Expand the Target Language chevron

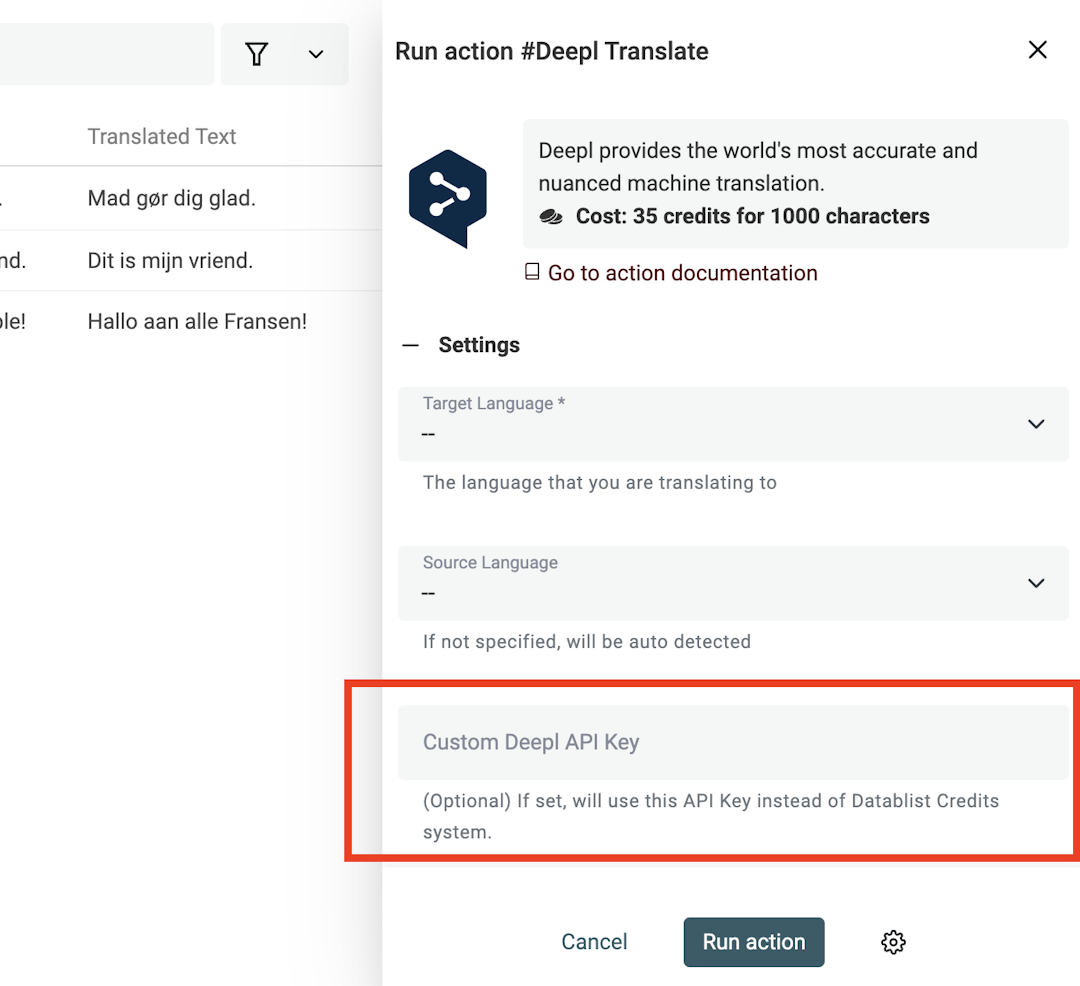pos(1036,423)
